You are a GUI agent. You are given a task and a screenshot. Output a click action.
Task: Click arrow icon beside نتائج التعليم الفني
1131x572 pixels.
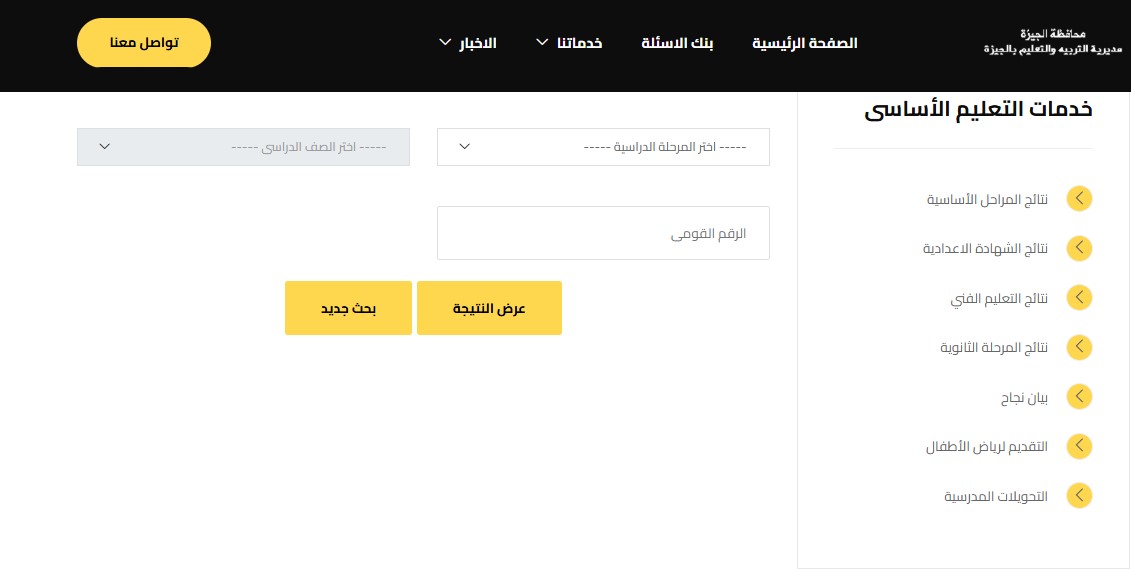coord(1079,297)
